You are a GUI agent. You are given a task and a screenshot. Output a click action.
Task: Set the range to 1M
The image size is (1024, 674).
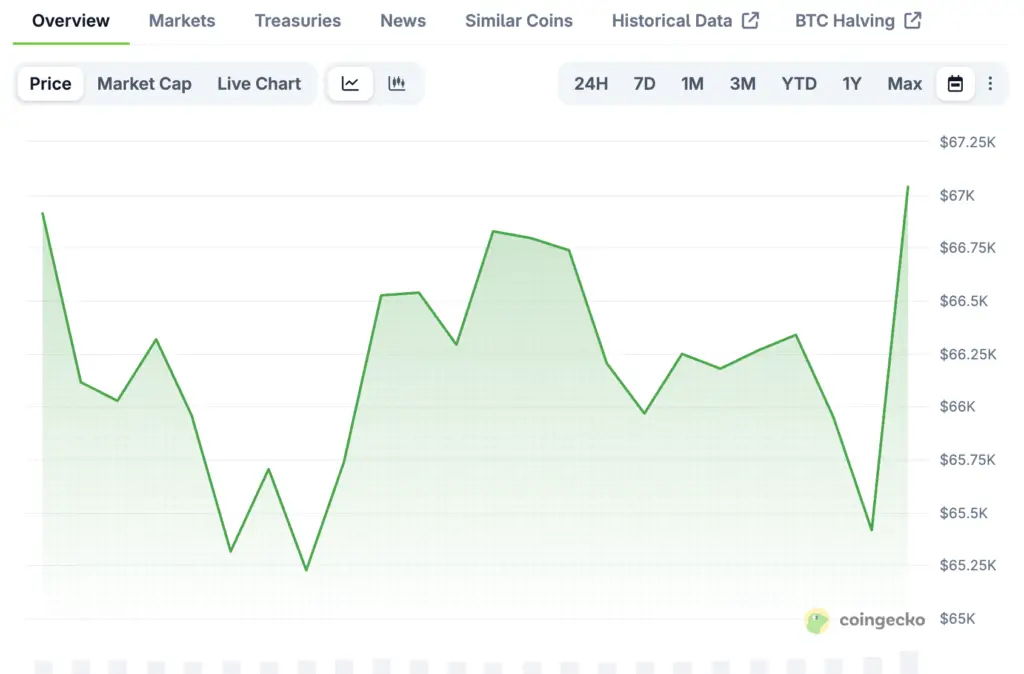[692, 84]
